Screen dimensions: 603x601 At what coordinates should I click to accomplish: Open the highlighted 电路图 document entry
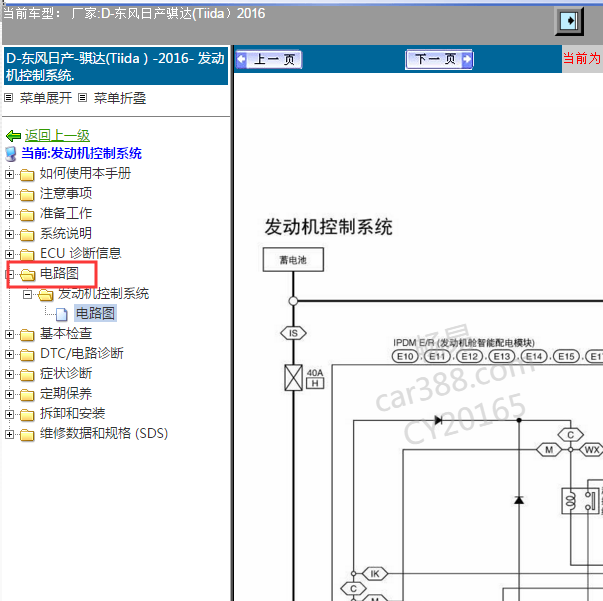95,313
